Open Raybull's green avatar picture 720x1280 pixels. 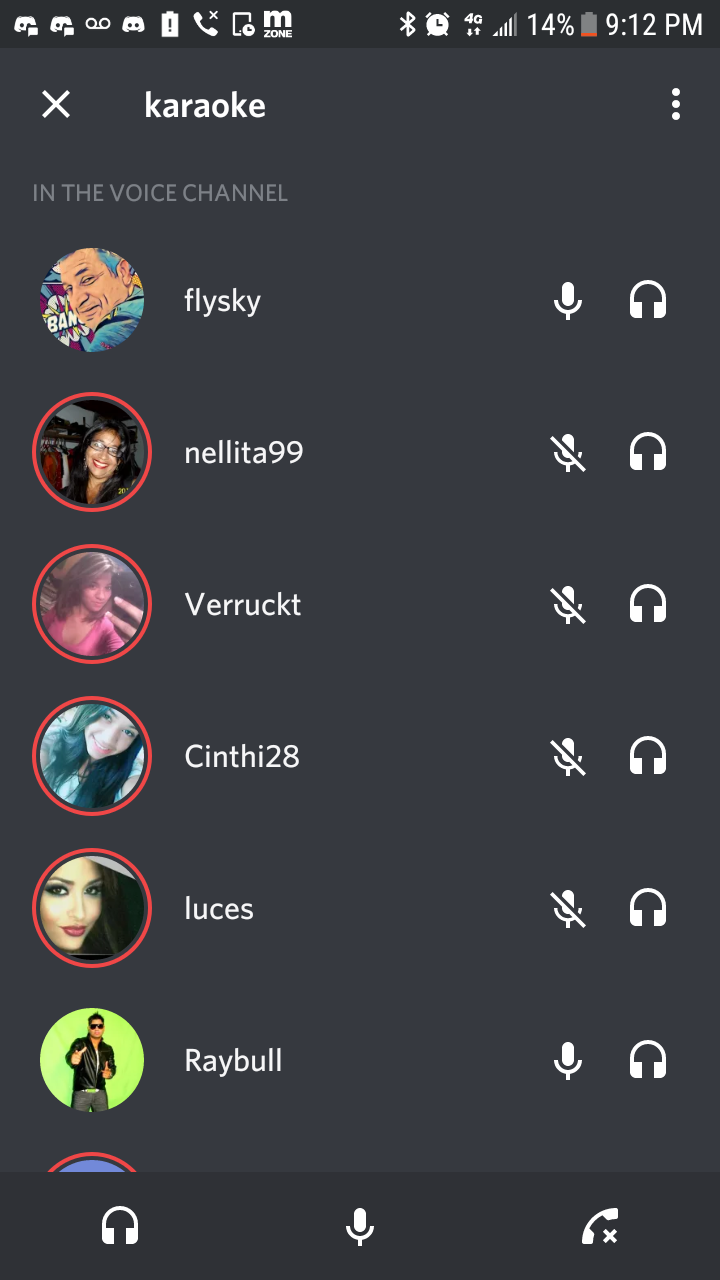coord(92,1060)
